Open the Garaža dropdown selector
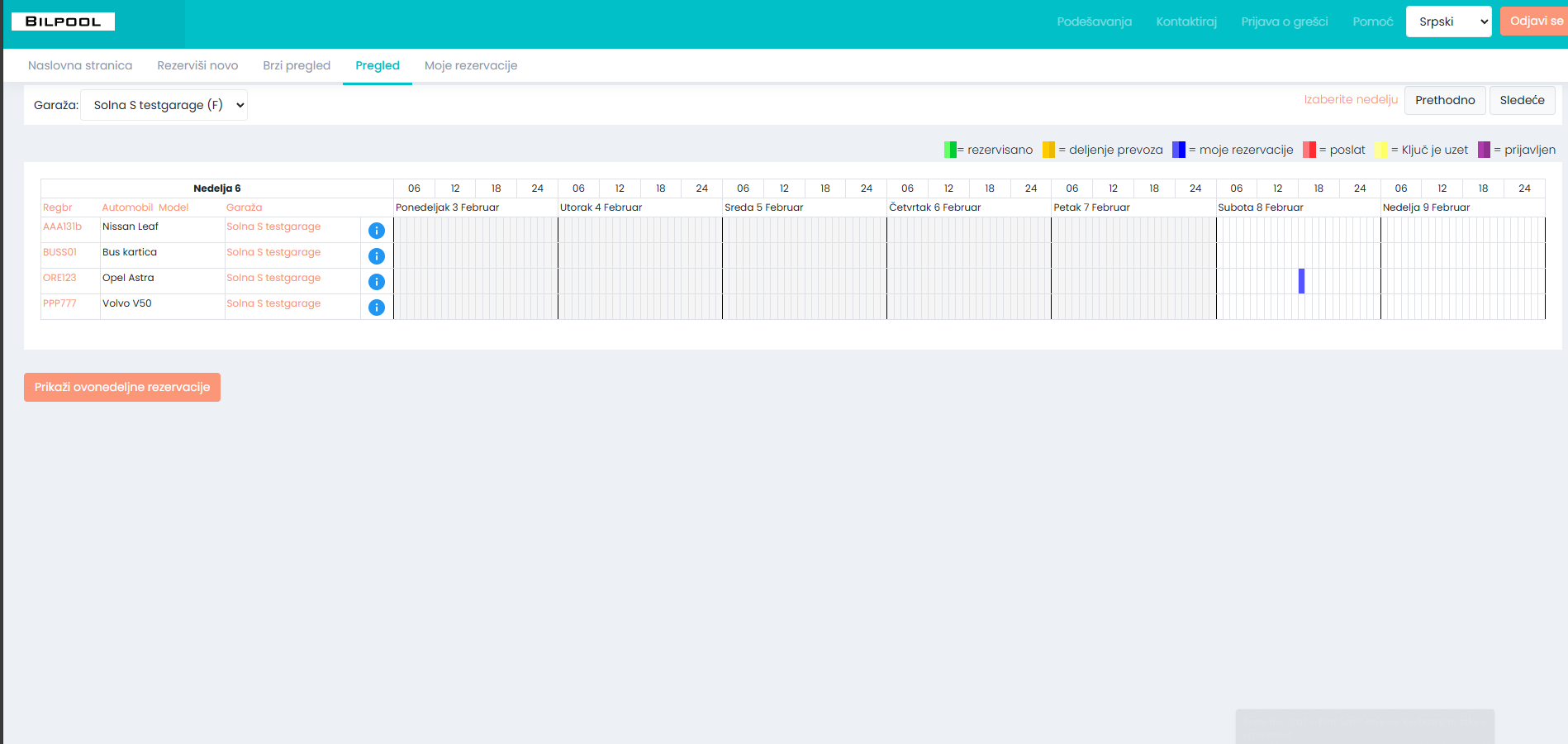The width and height of the screenshot is (1568, 744). tap(164, 105)
